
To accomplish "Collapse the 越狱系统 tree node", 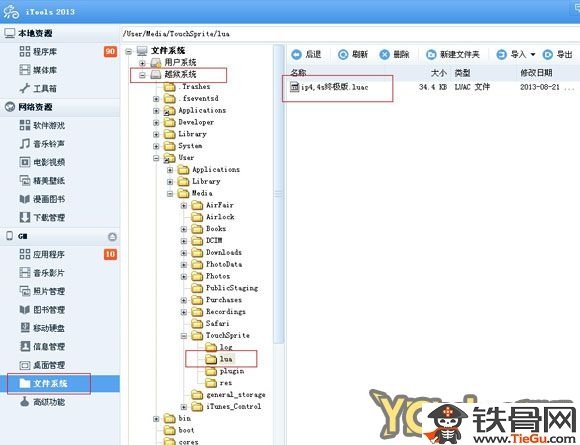I will 142,75.
